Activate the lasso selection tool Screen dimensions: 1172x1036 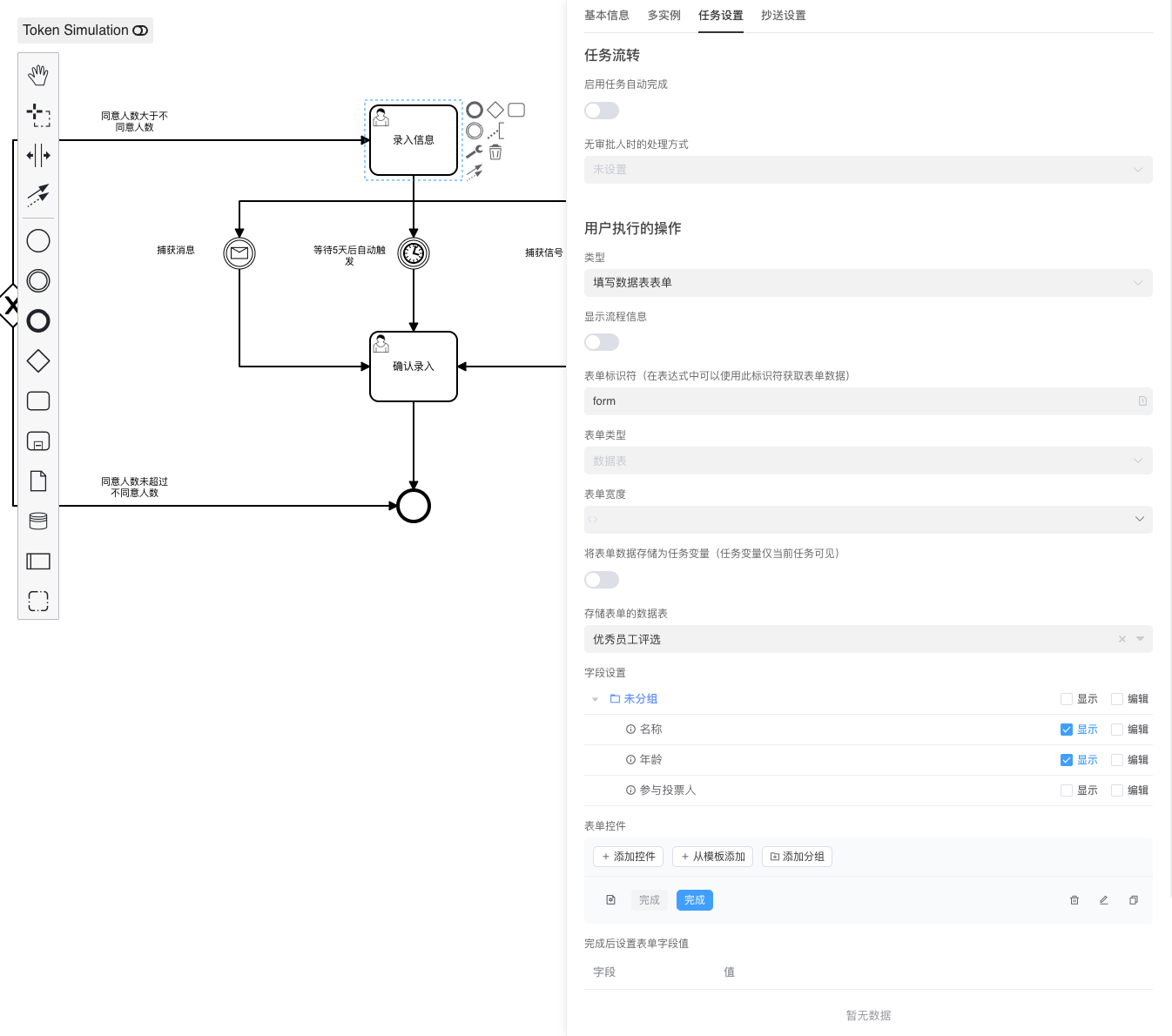pos(38,115)
